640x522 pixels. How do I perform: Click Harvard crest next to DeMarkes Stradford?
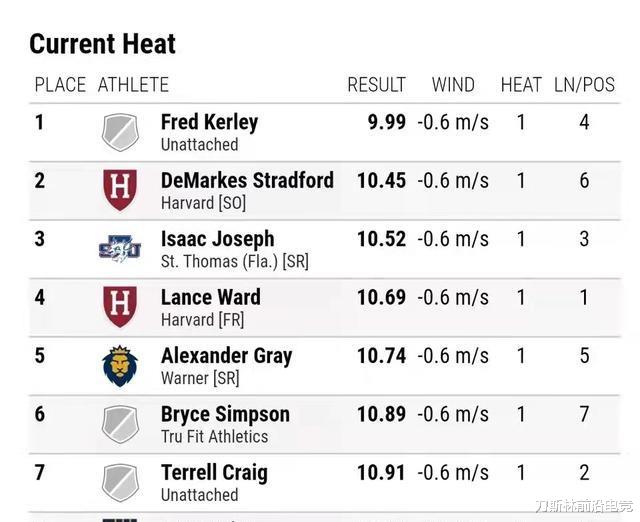120,190
